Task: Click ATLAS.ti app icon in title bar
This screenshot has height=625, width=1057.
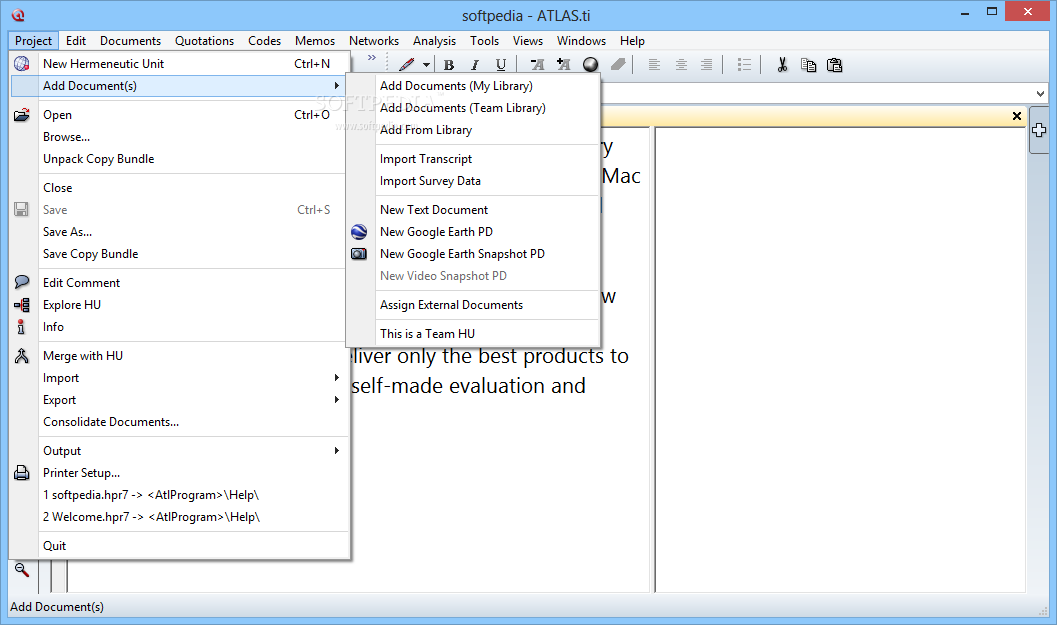Action: pyautogui.click(x=18, y=15)
